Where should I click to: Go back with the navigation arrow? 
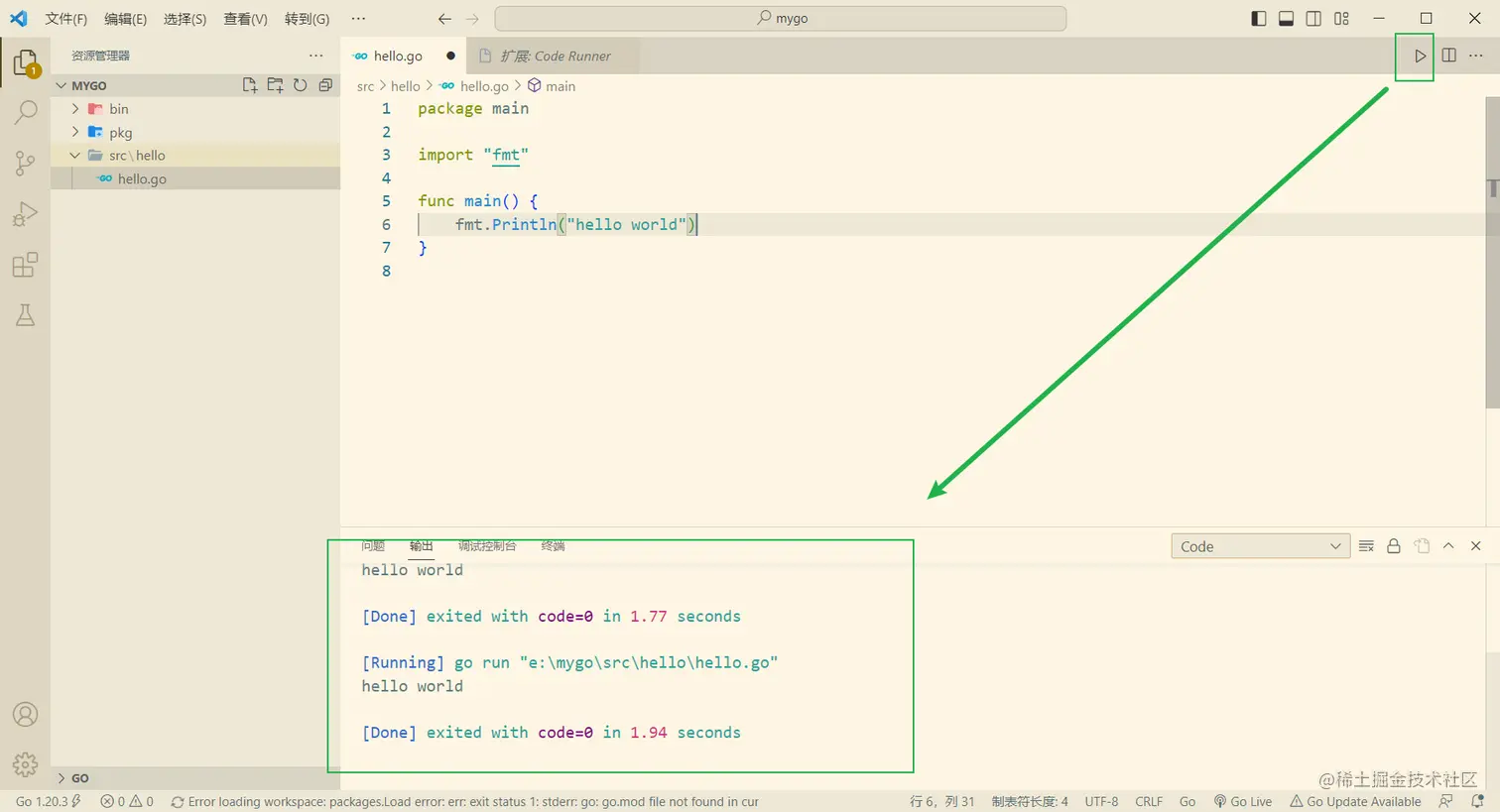(444, 19)
